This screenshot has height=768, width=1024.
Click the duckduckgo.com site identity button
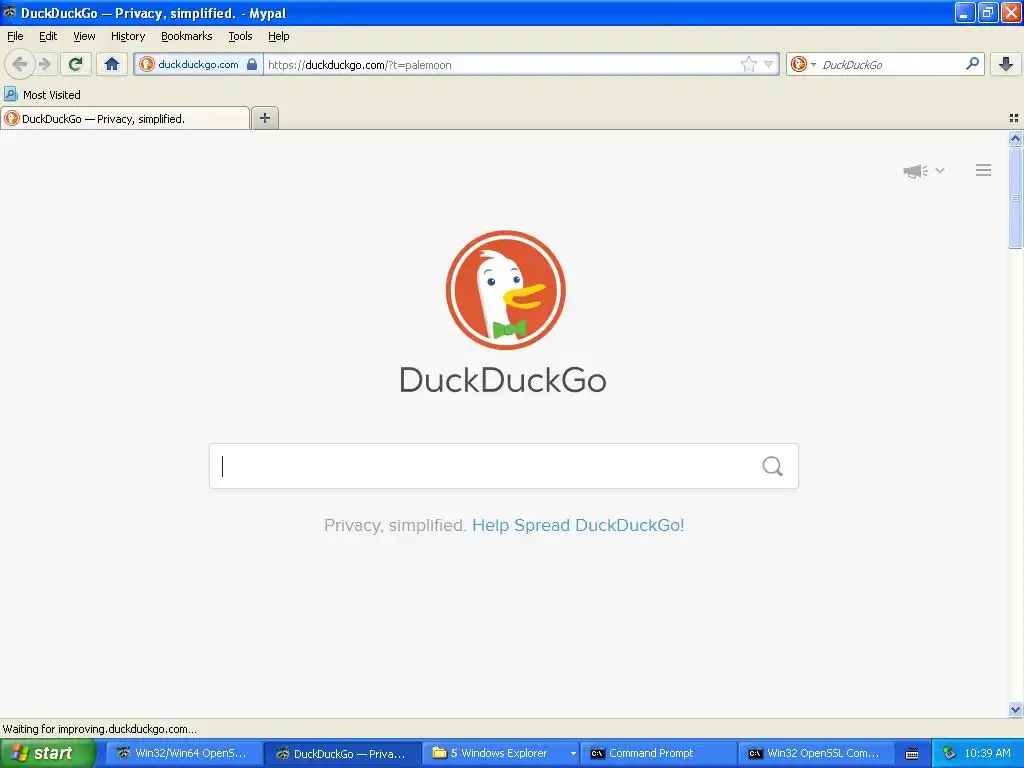coord(199,64)
